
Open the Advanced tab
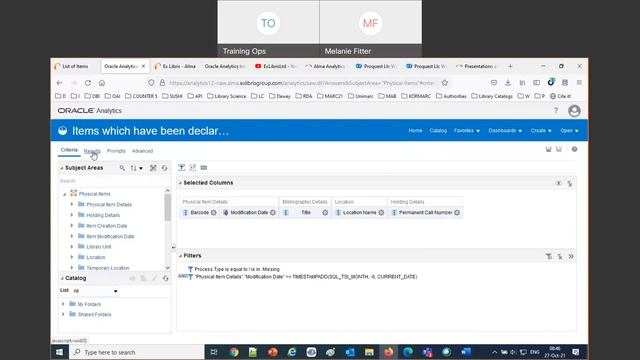tap(142, 151)
